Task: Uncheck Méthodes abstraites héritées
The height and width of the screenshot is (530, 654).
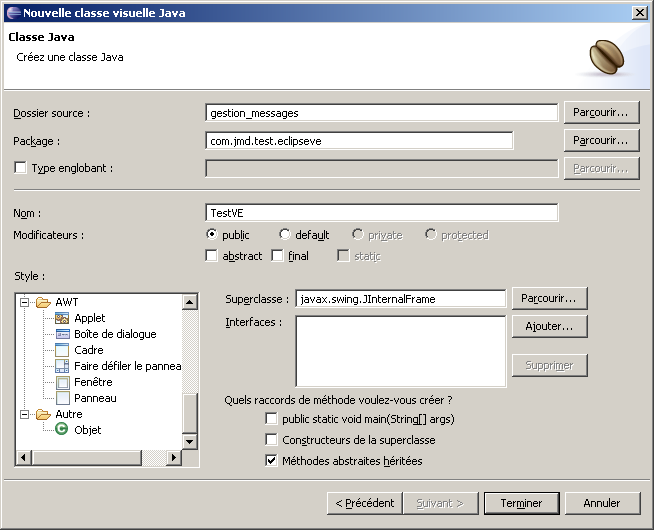Action: [271, 461]
